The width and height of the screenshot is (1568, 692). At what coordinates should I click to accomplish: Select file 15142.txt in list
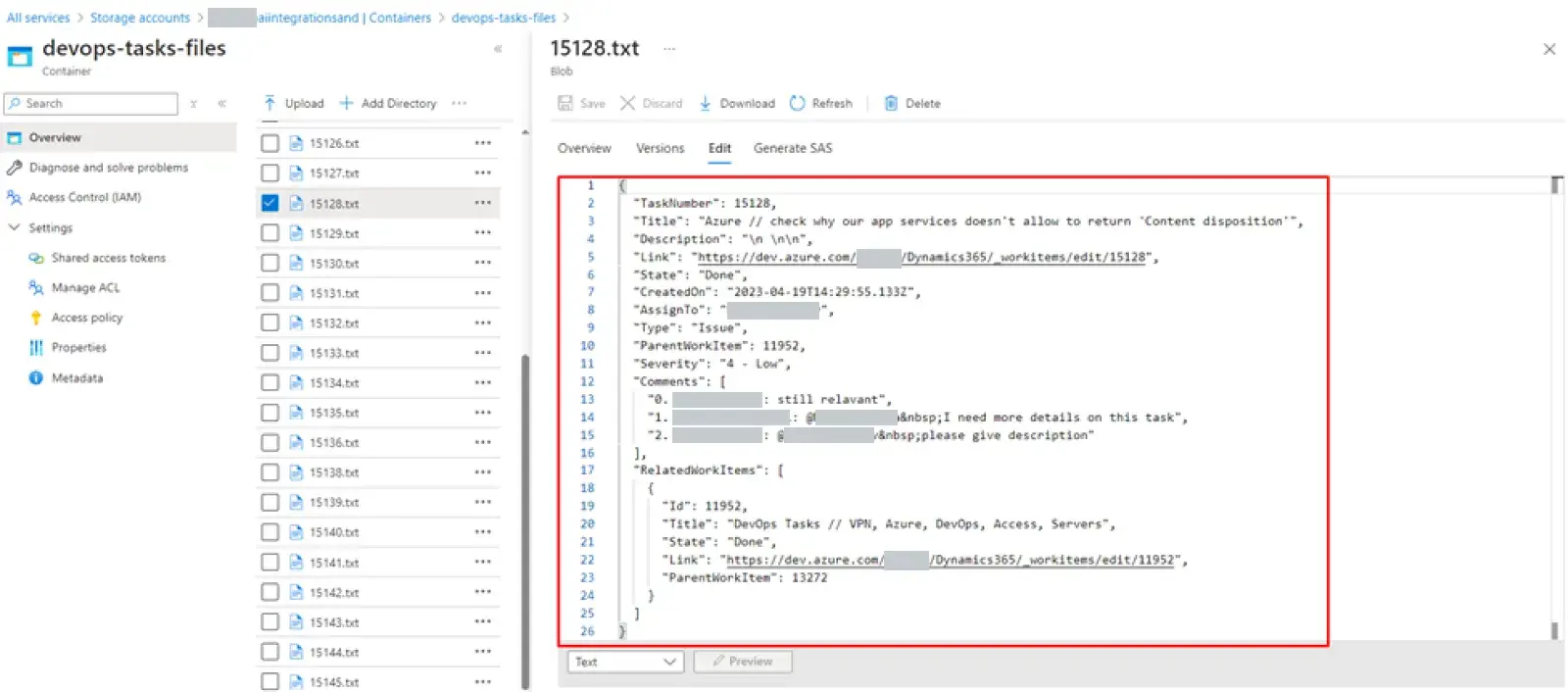pos(334,592)
